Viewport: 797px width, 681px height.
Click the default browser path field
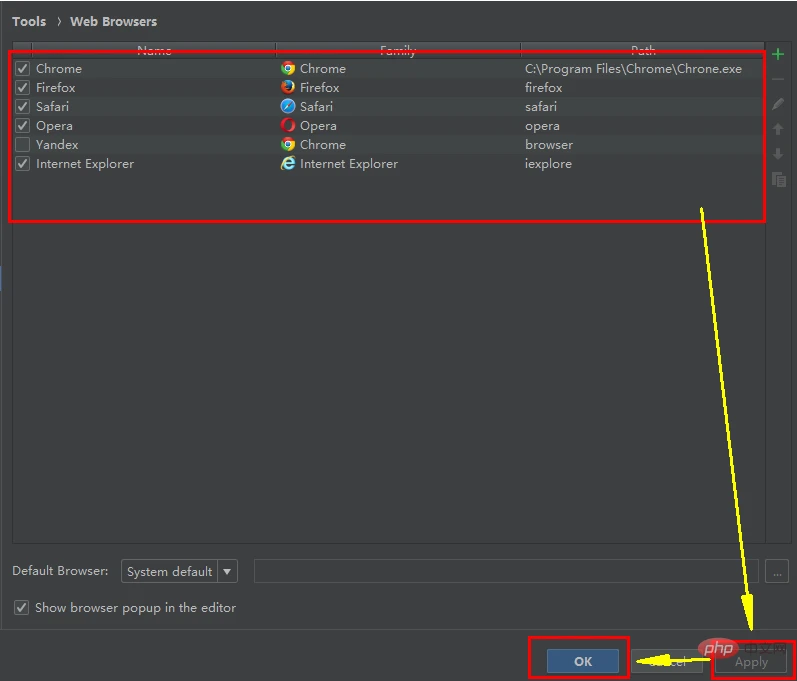coord(506,571)
